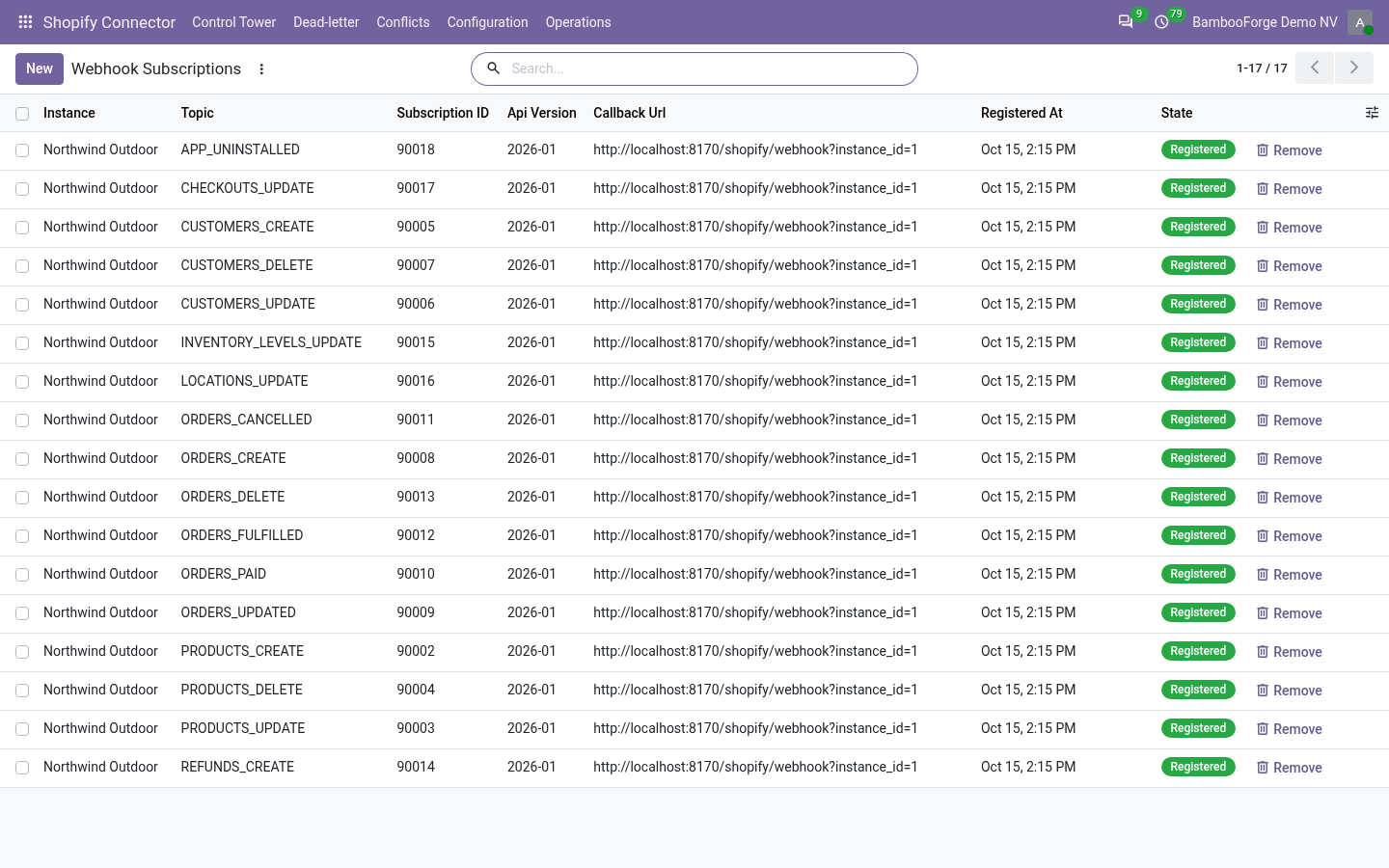The height and width of the screenshot is (868, 1389).
Task: Toggle the select-all rows checkbox
Action: [22, 114]
